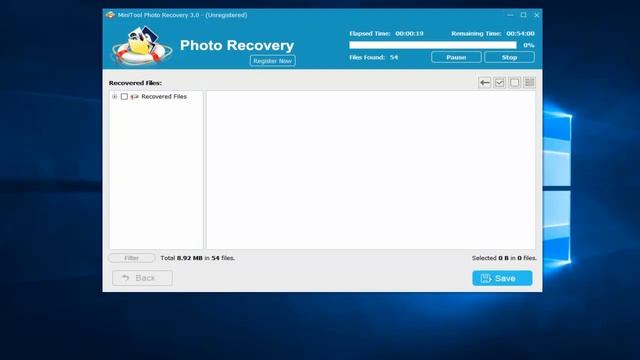The width and height of the screenshot is (640, 360).
Task: Click the Elapsed Time 00:00:19 value
Action: coord(409,34)
